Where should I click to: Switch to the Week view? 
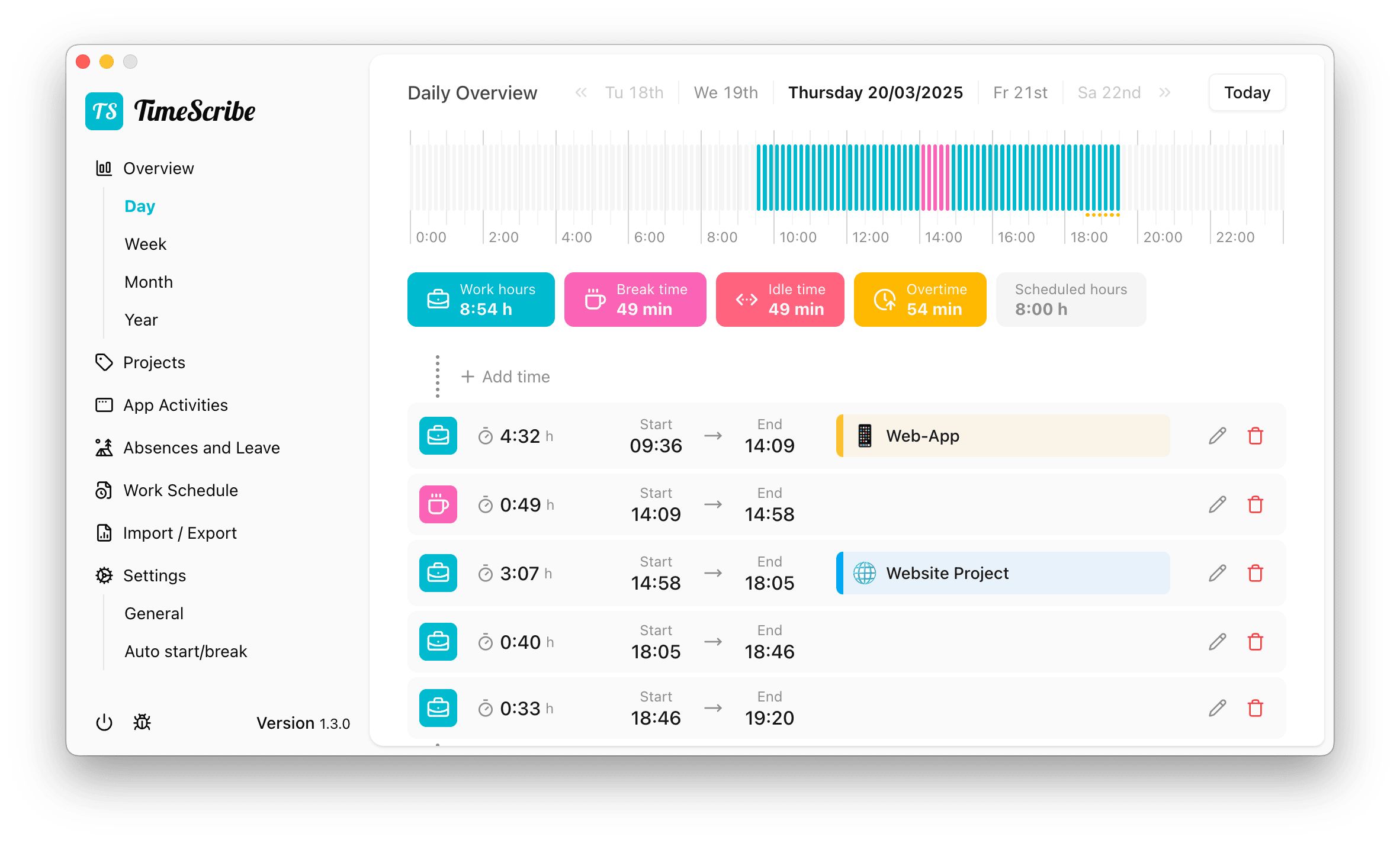coord(145,243)
